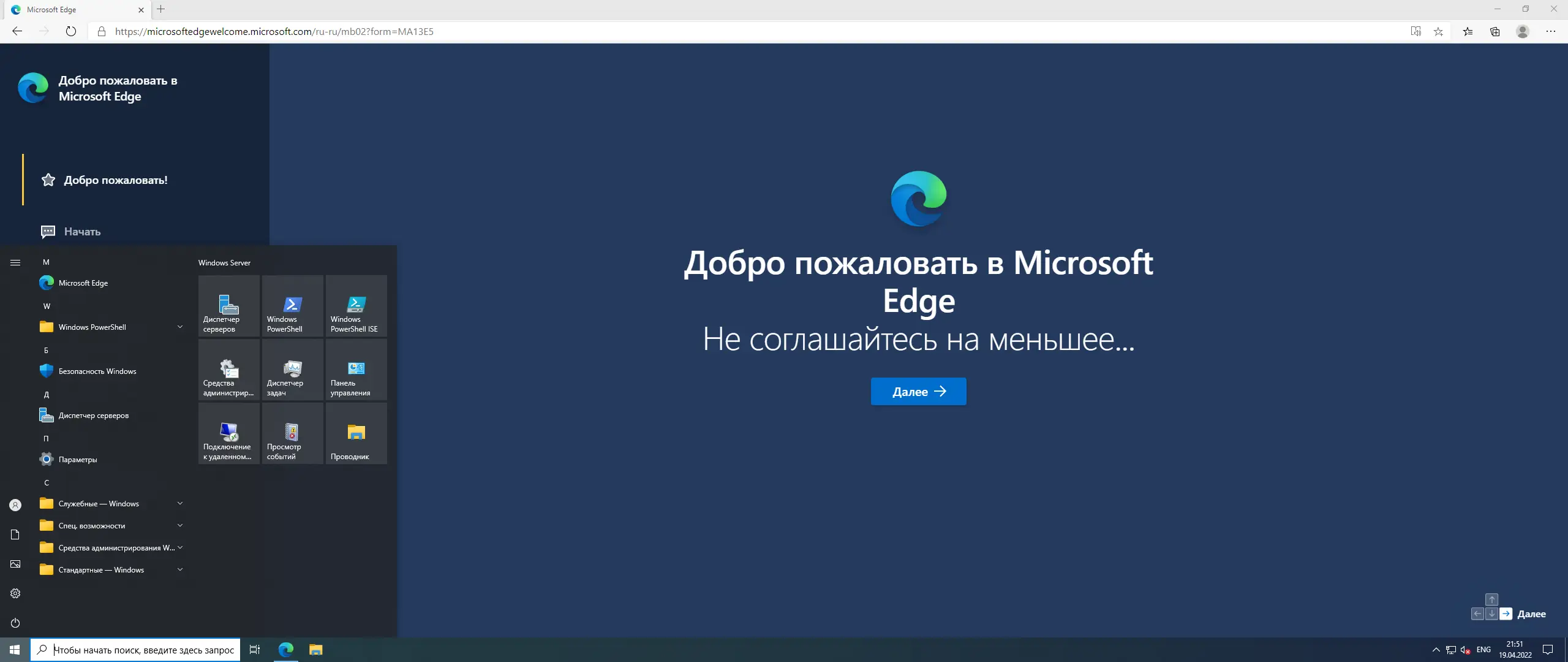Collapse the Windows PowerShell folder chevron

pos(180,327)
